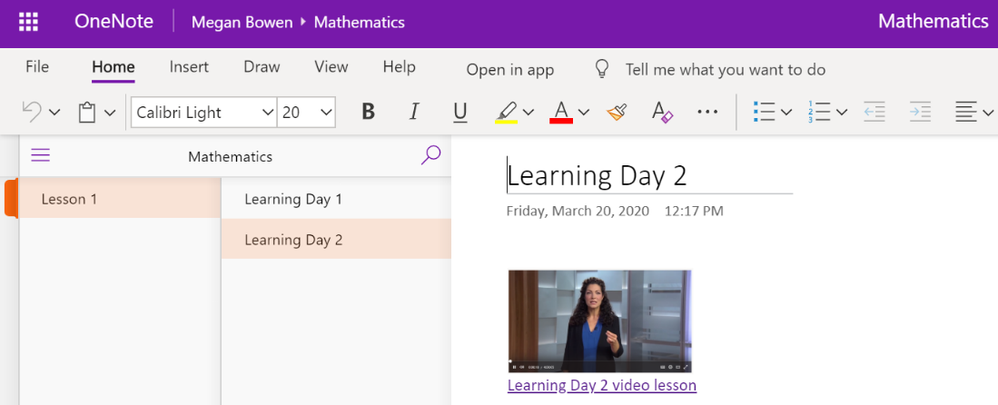Click the page time 12:17 PM
Image resolution: width=998 pixels, height=405 pixels.
coord(694,211)
